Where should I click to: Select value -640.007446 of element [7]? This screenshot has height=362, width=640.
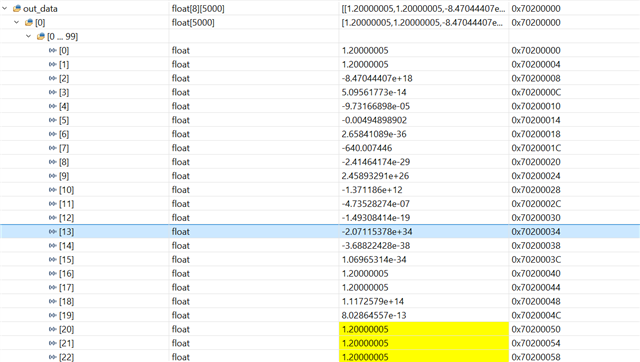click(x=367, y=148)
